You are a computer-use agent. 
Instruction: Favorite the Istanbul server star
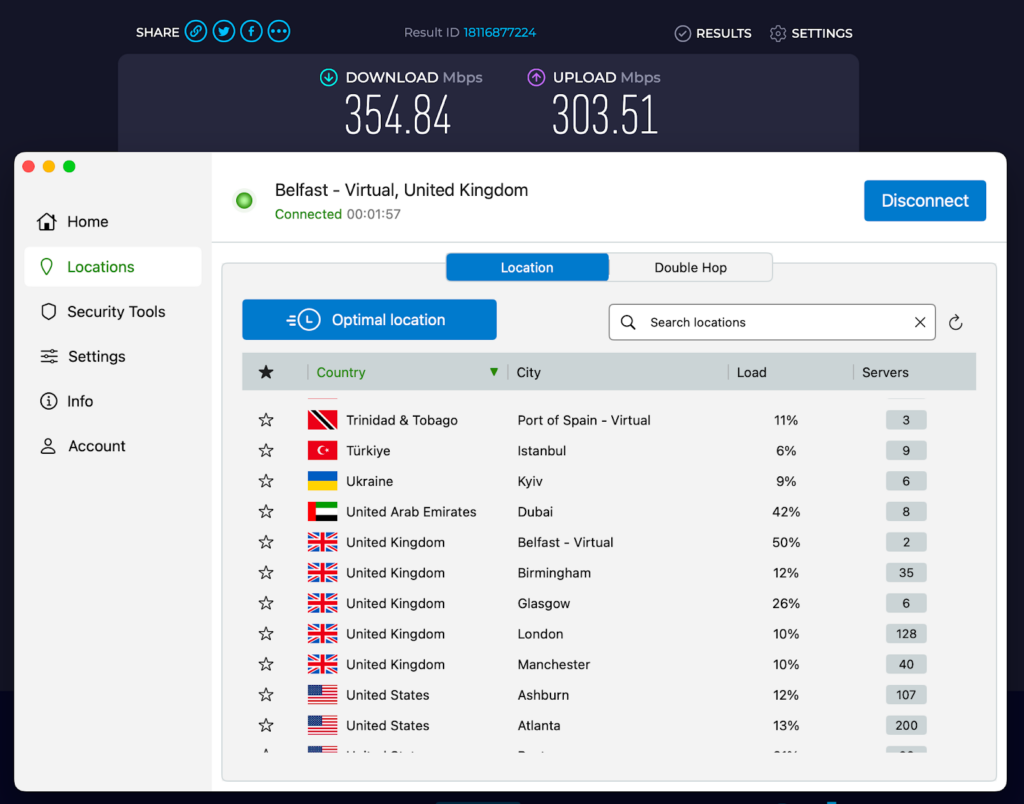point(266,451)
